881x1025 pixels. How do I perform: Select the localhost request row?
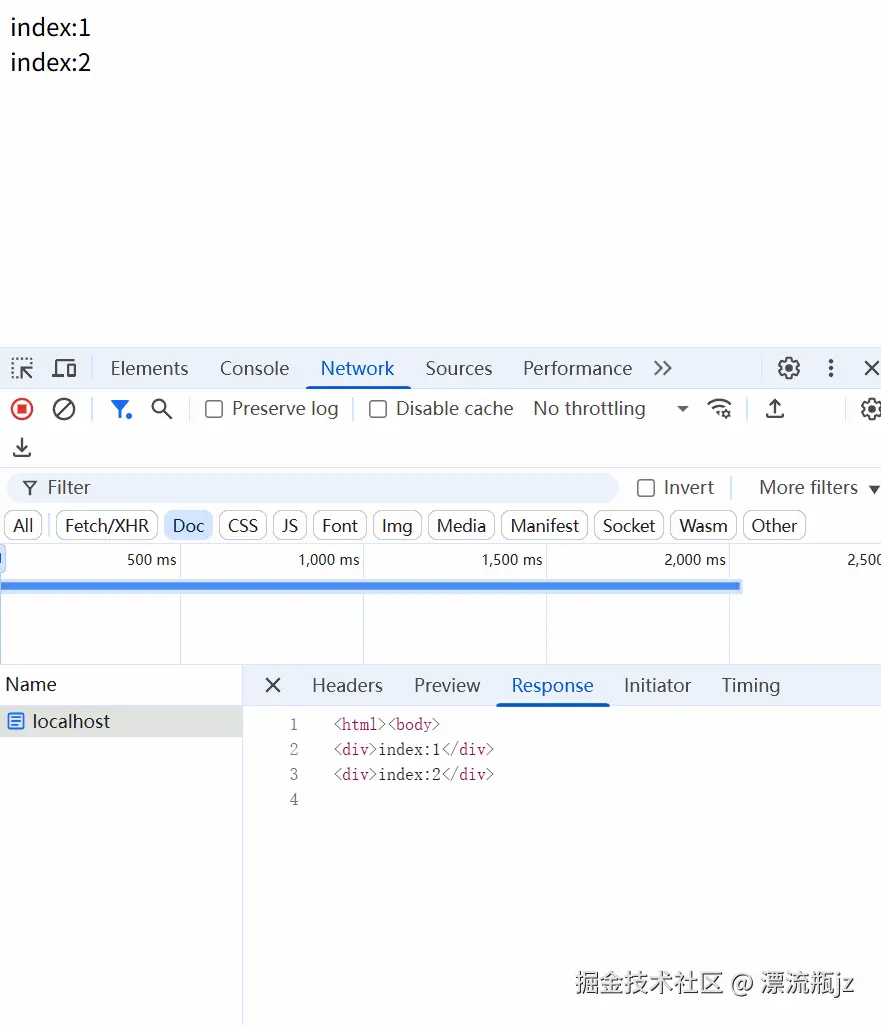coord(121,722)
